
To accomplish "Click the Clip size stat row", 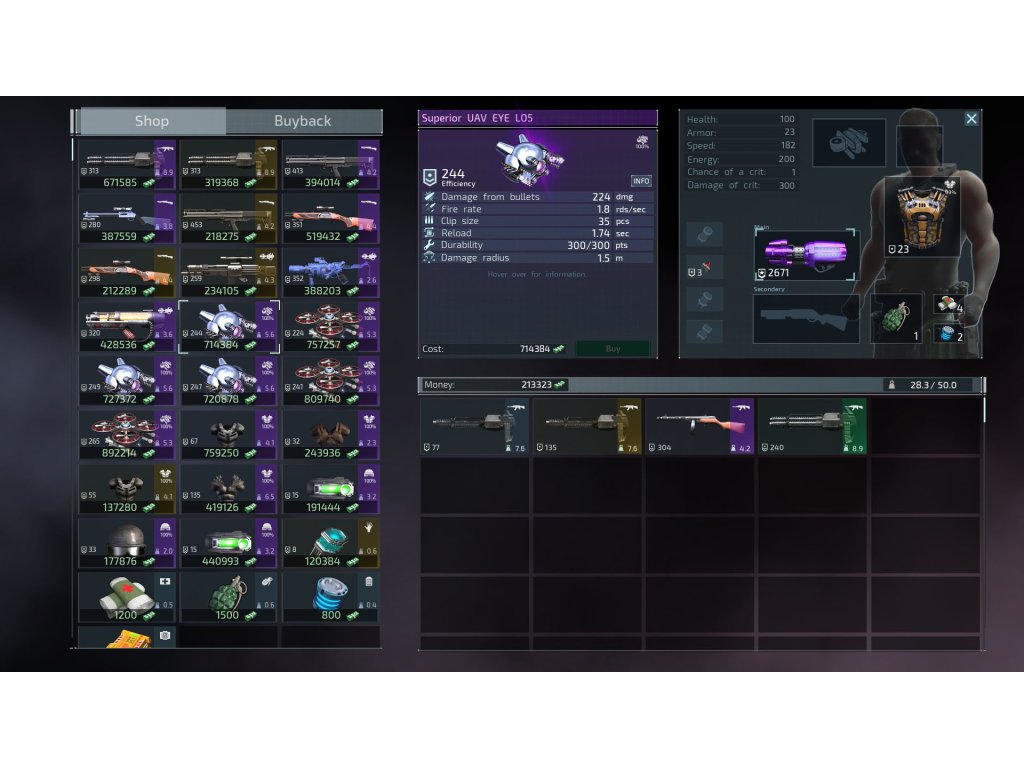I will 537,221.
